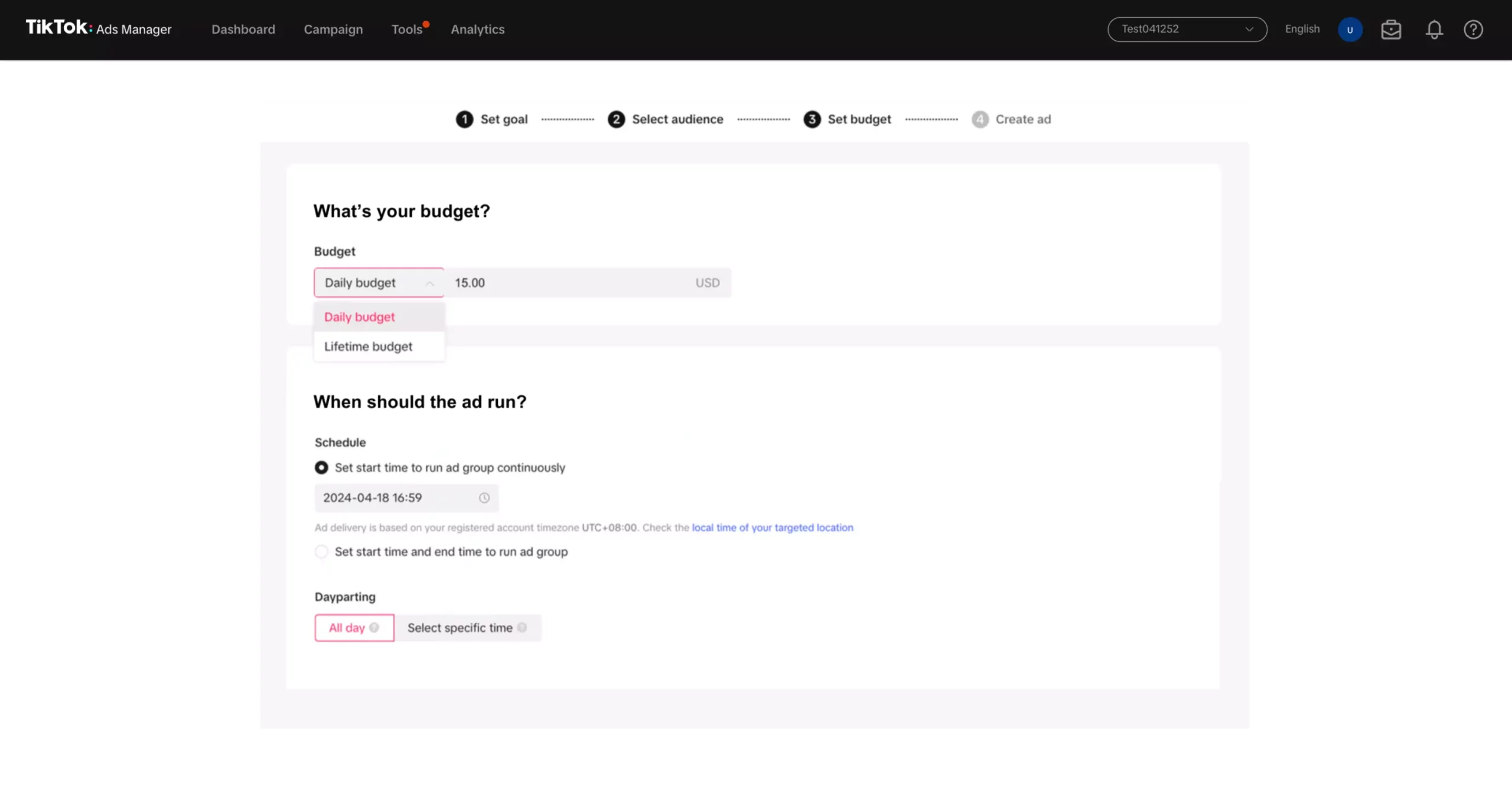Click the clock icon in start time field

pyautogui.click(x=484, y=498)
